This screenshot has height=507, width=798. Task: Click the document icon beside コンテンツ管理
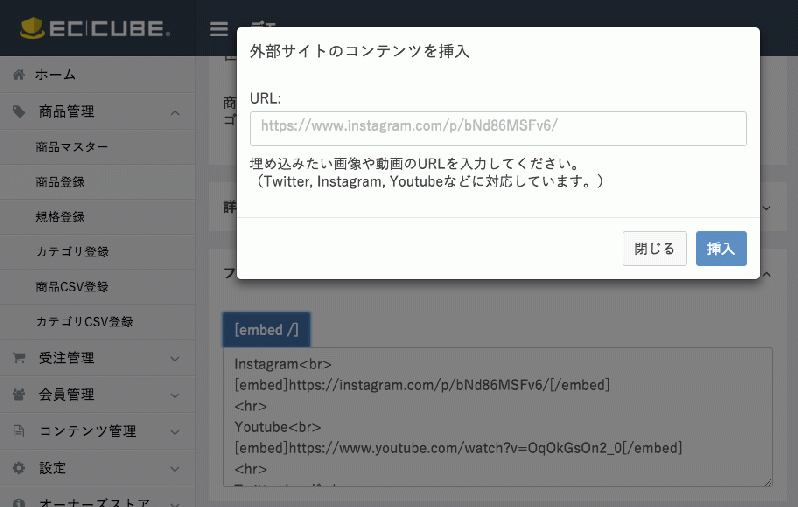[19, 431]
